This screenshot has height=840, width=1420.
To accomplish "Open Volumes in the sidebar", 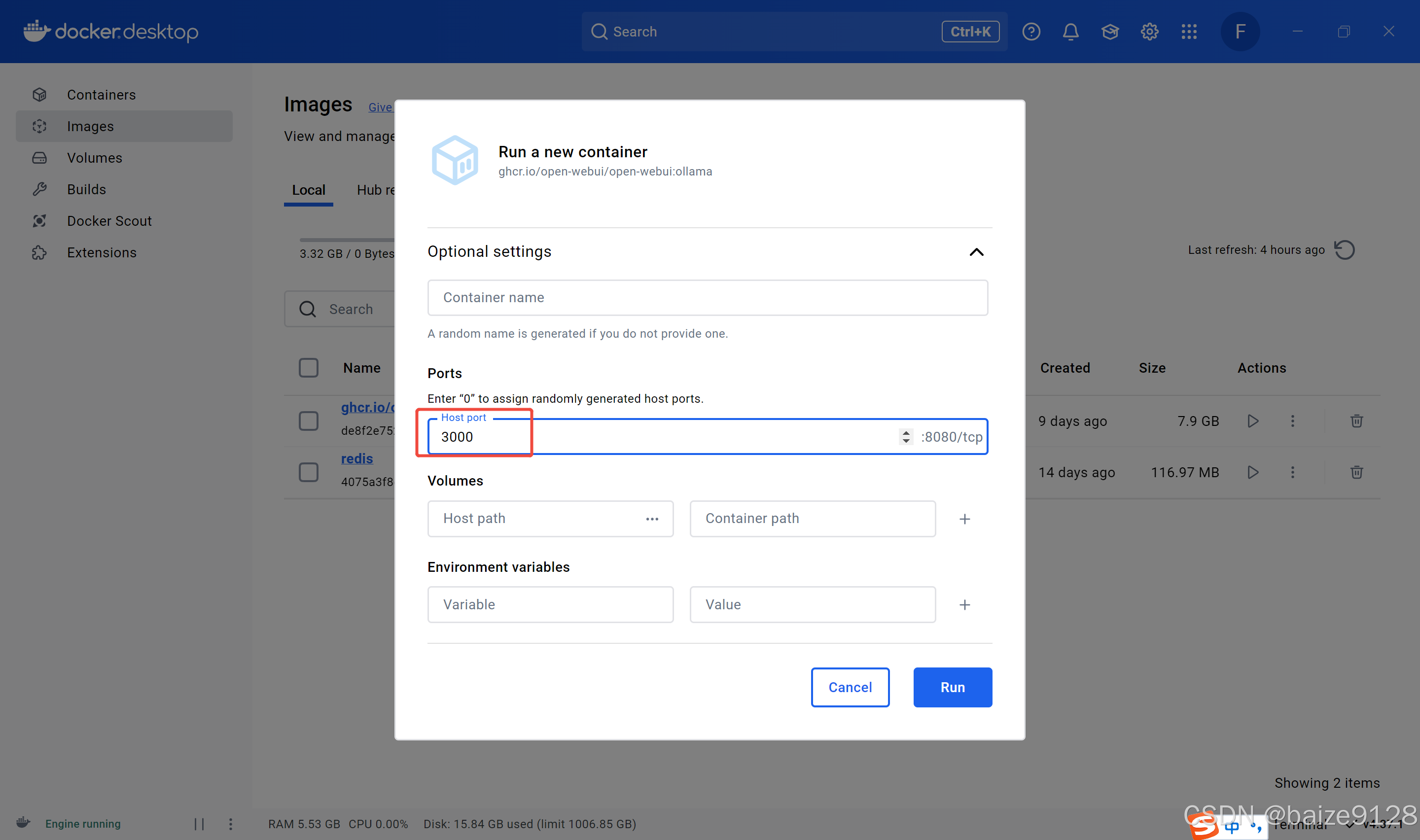I will pyautogui.click(x=124, y=158).
